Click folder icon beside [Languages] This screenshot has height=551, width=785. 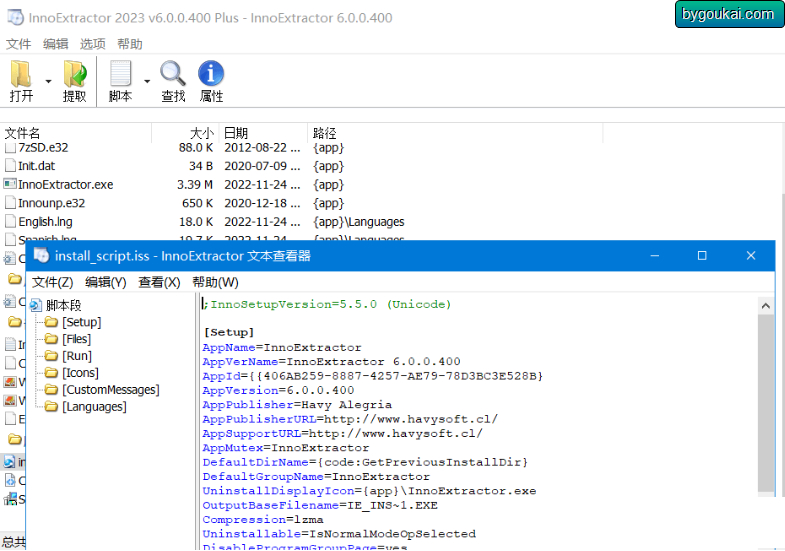[51, 406]
